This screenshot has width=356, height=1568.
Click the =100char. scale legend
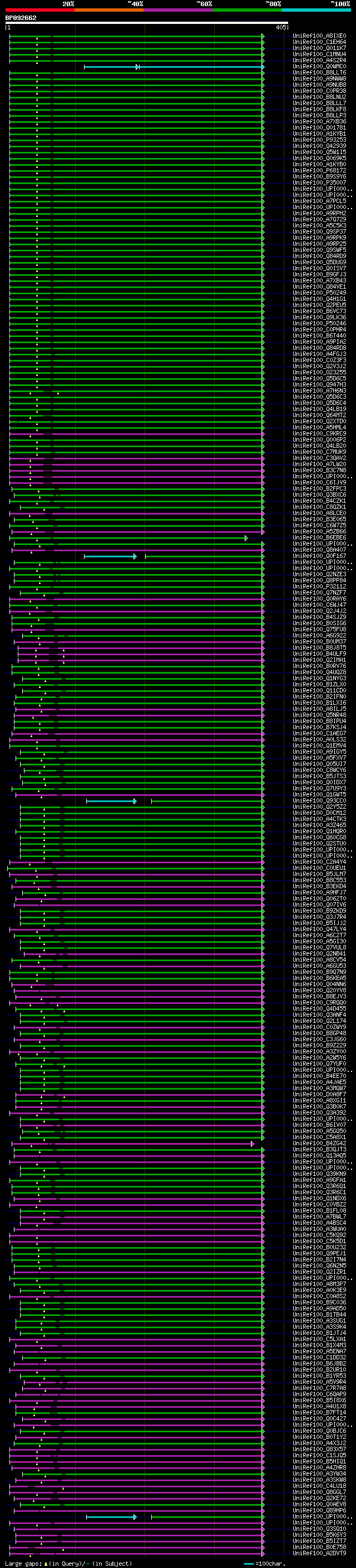[265, 1564]
